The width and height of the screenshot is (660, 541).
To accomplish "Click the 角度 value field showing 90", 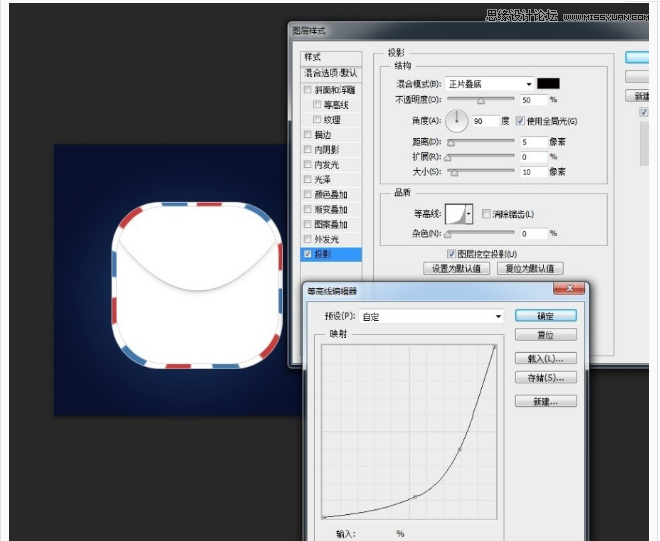I will (485, 121).
